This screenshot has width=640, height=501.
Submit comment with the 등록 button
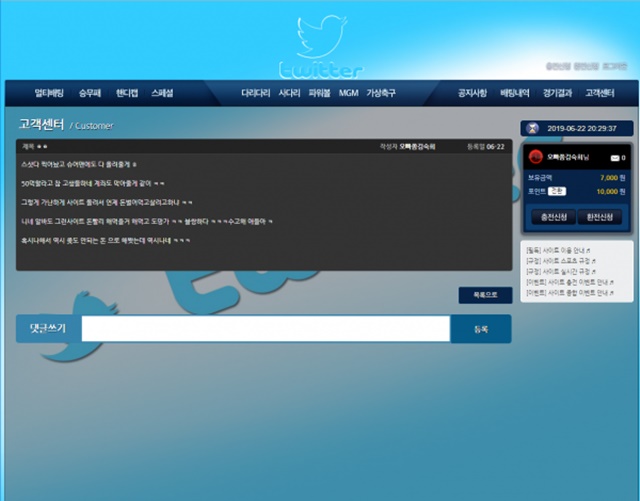481,329
